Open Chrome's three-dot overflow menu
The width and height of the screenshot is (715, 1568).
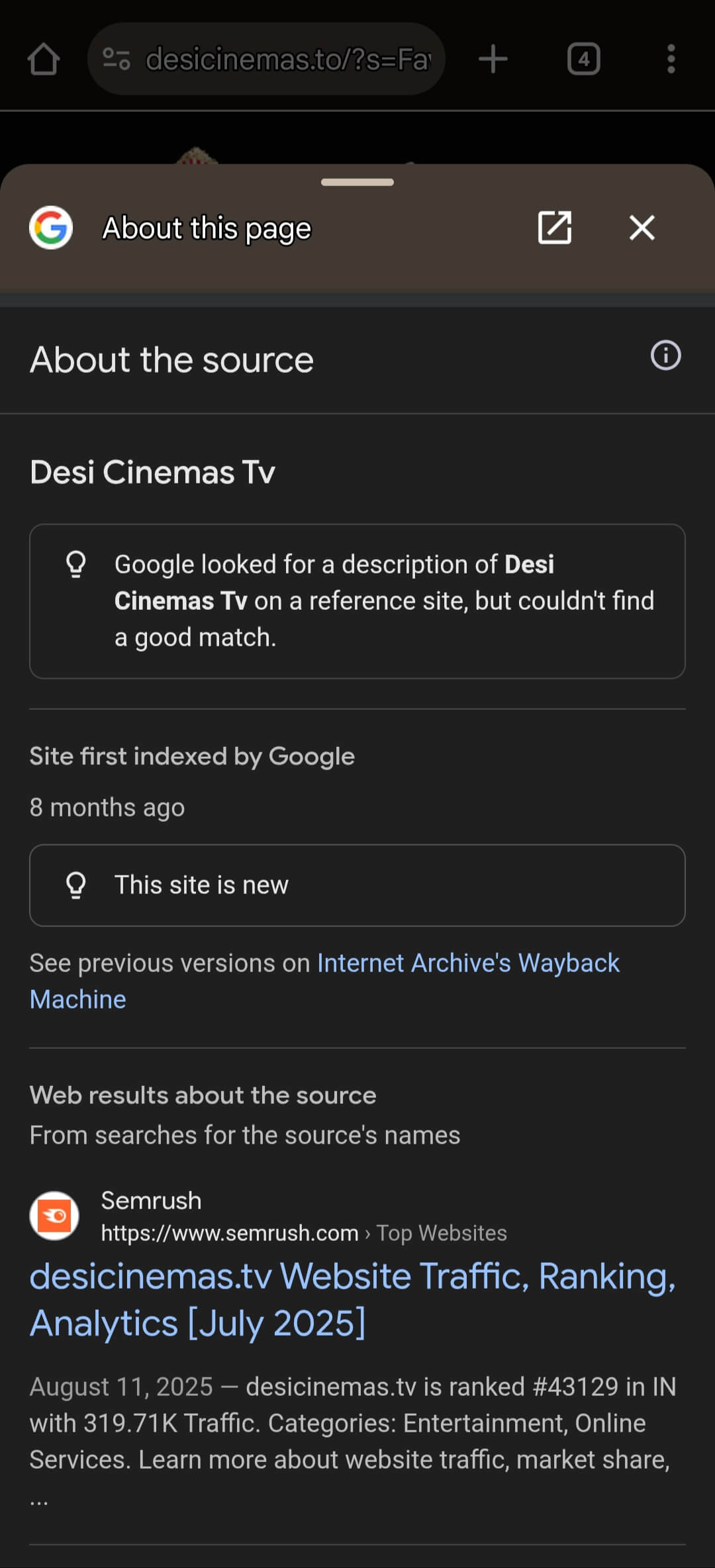pyautogui.click(x=671, y=59)
